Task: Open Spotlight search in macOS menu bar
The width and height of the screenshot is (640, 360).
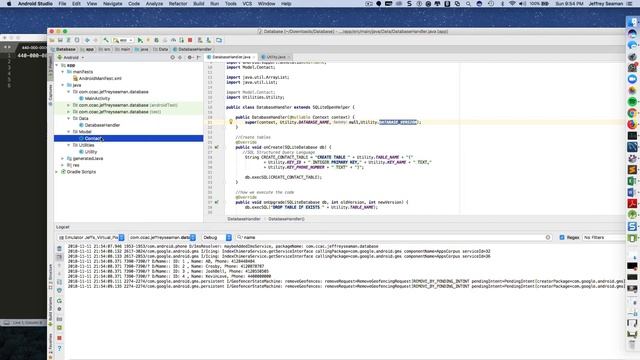Action: [x=468, y=4]
